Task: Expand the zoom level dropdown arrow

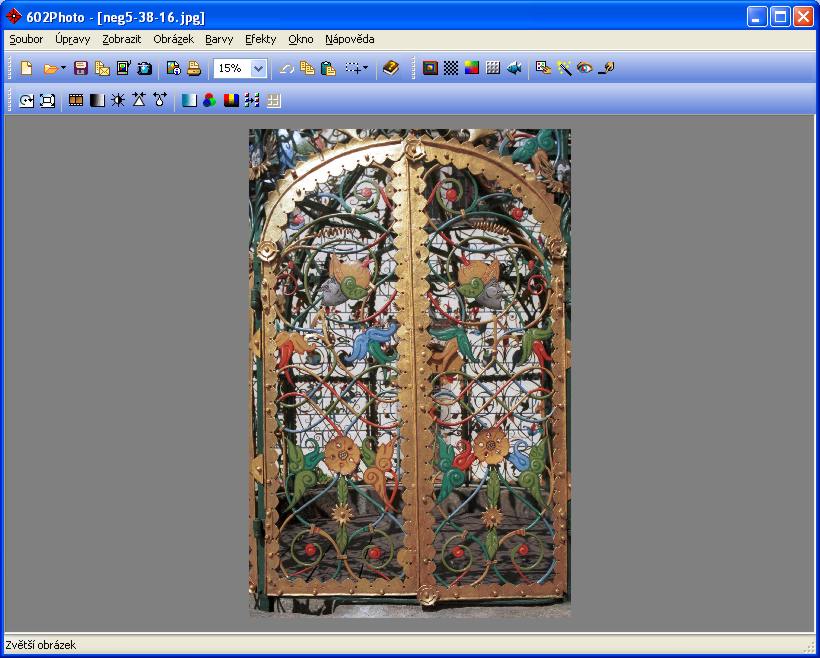Action: click(258, 69)
